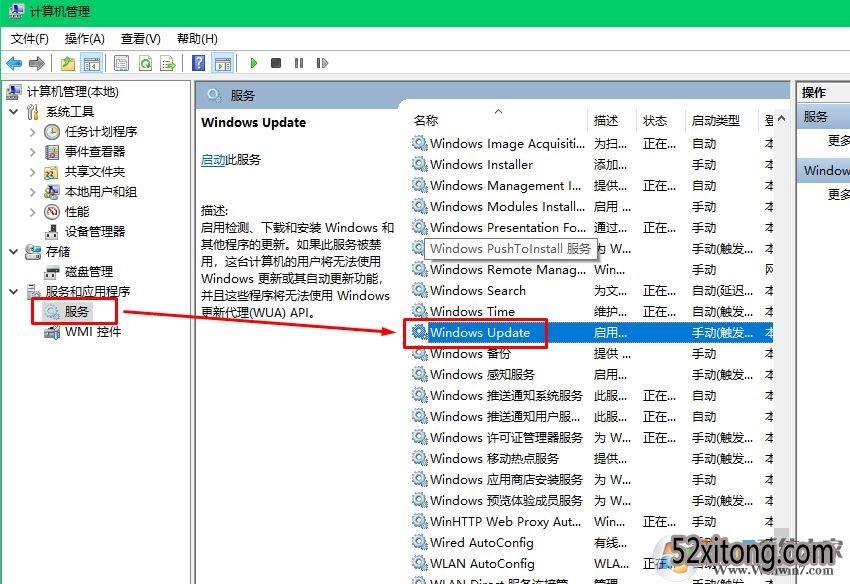Collapse the 系统工具 tree node
This screenshot has width=850, height=584.
point(14,112)
